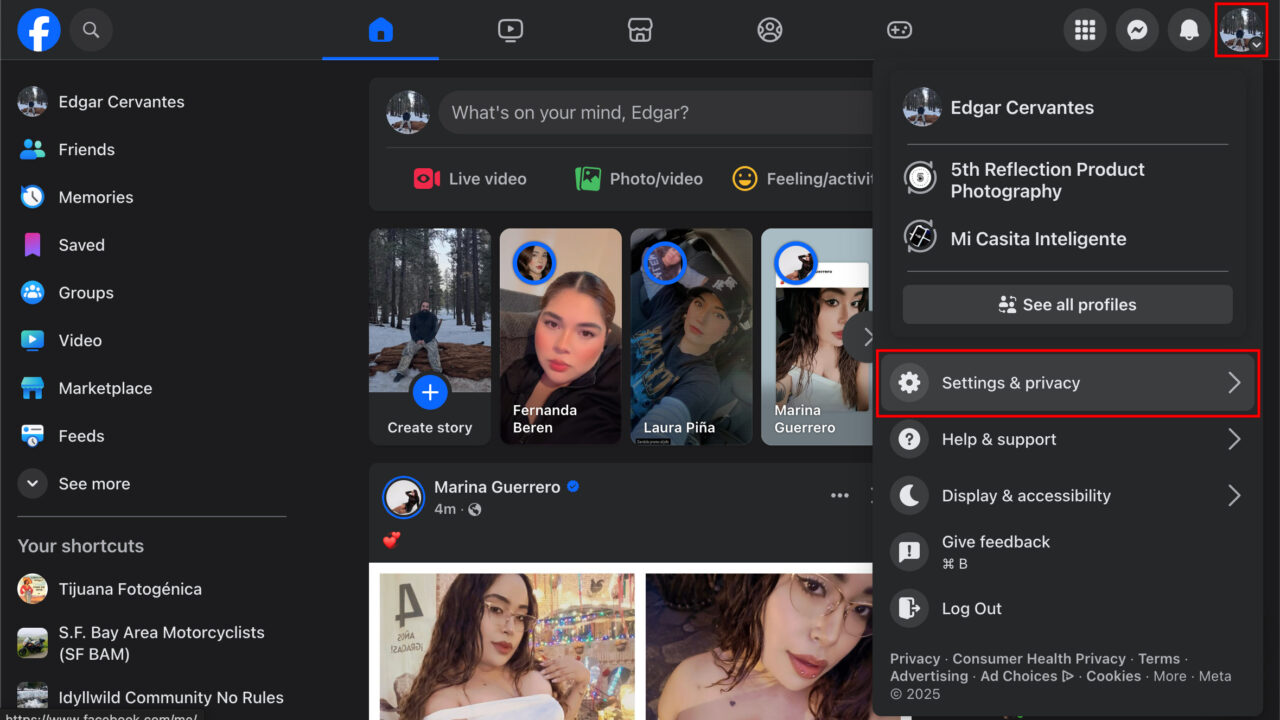Open the Gaming icon in the top bar

coord(899,30)
